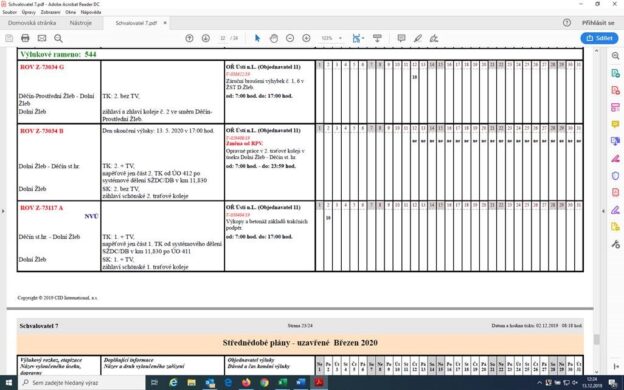Print the document with the printer icon
This screenshot has width=624, height=390.
(25, 38)
